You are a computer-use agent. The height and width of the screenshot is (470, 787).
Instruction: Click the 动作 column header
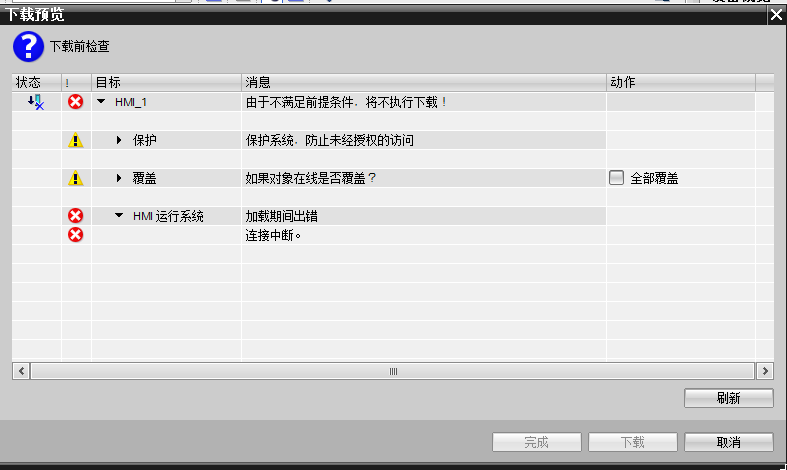681,82
